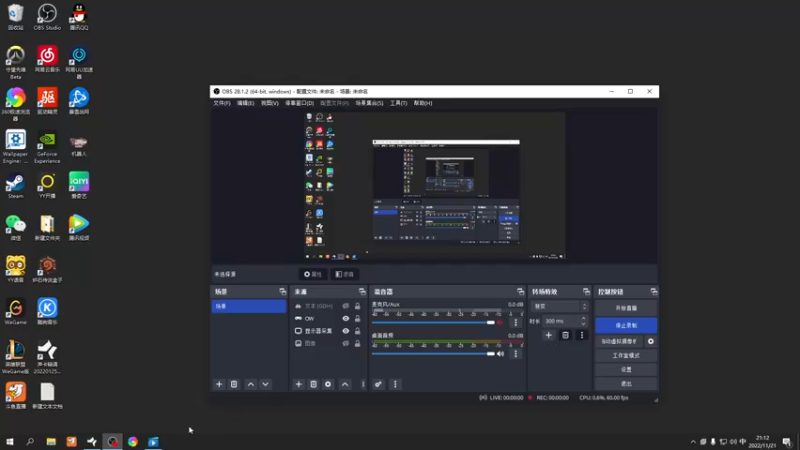Open source 属性 properties button below preview
The width and height of the screenshot is (800, 450).
coord(313,274)
